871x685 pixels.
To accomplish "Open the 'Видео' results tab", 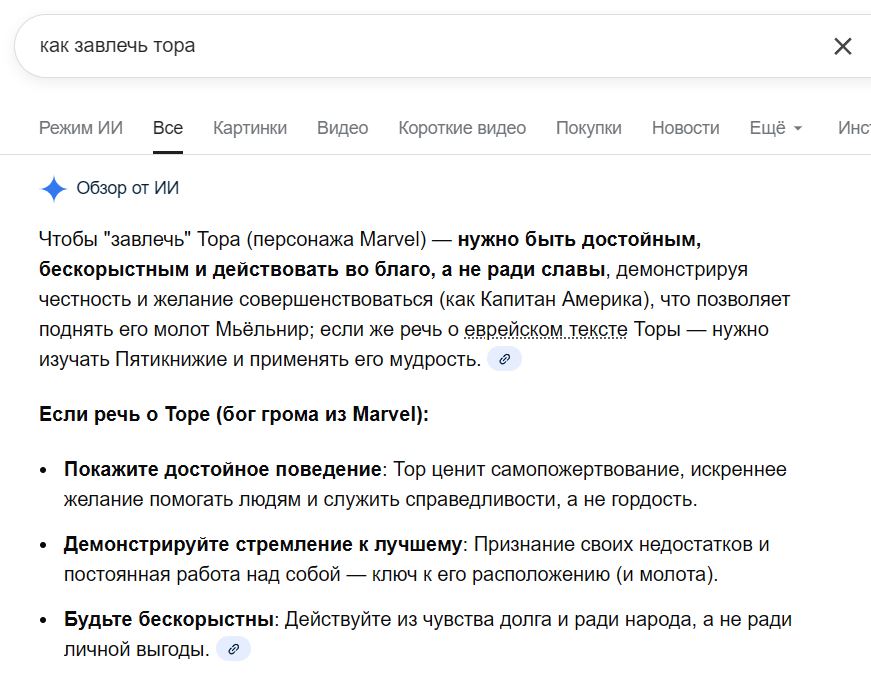I will (342, 128).
